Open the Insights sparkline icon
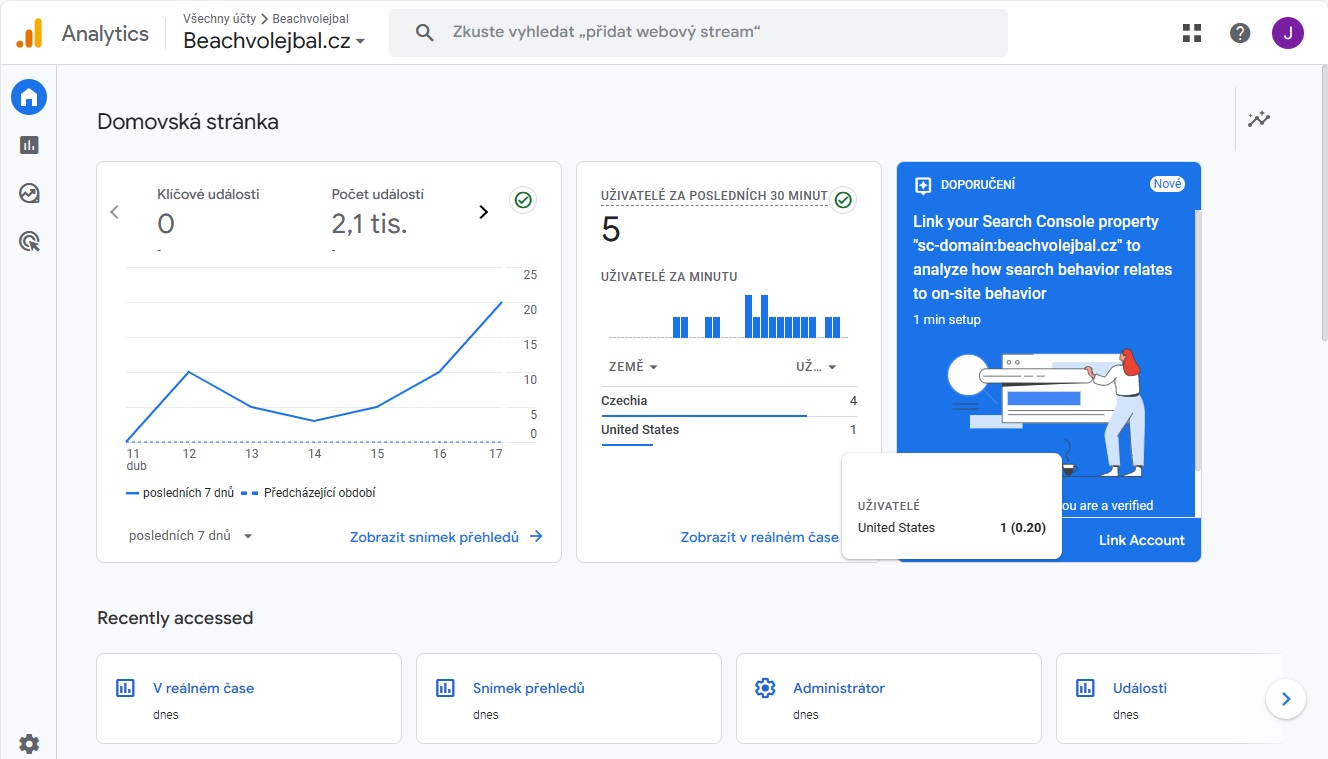This screenshot has width=1328, height=759. (x=1258, y=119)
